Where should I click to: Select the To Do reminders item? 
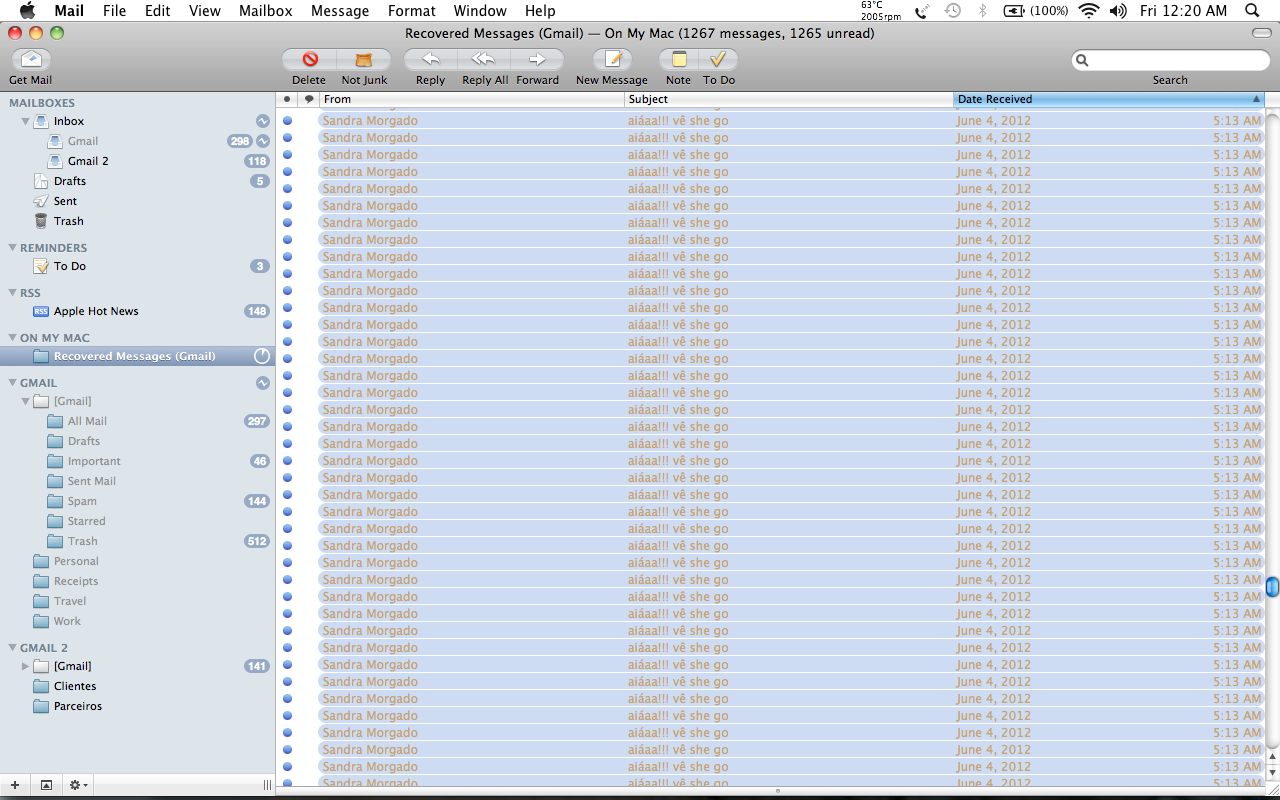[x=70, y=266]
